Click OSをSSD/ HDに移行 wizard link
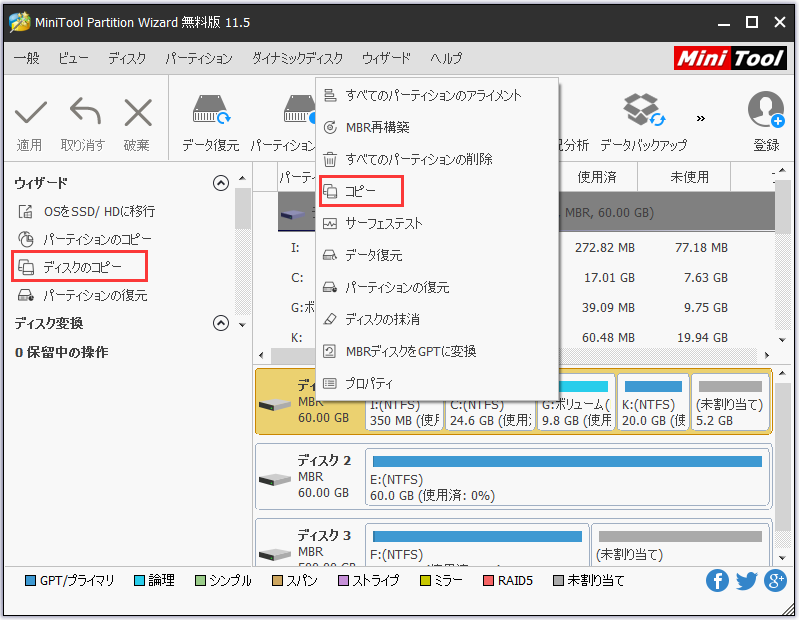Image resolution: width=799 pixels, height=620 pixels. pos(99,211)
